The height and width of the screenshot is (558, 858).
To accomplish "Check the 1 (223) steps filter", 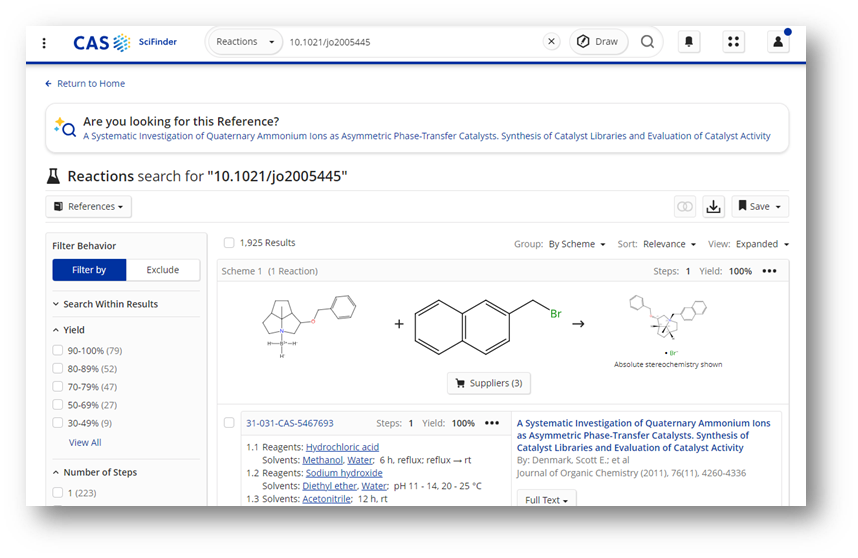I will pos(57,492).
